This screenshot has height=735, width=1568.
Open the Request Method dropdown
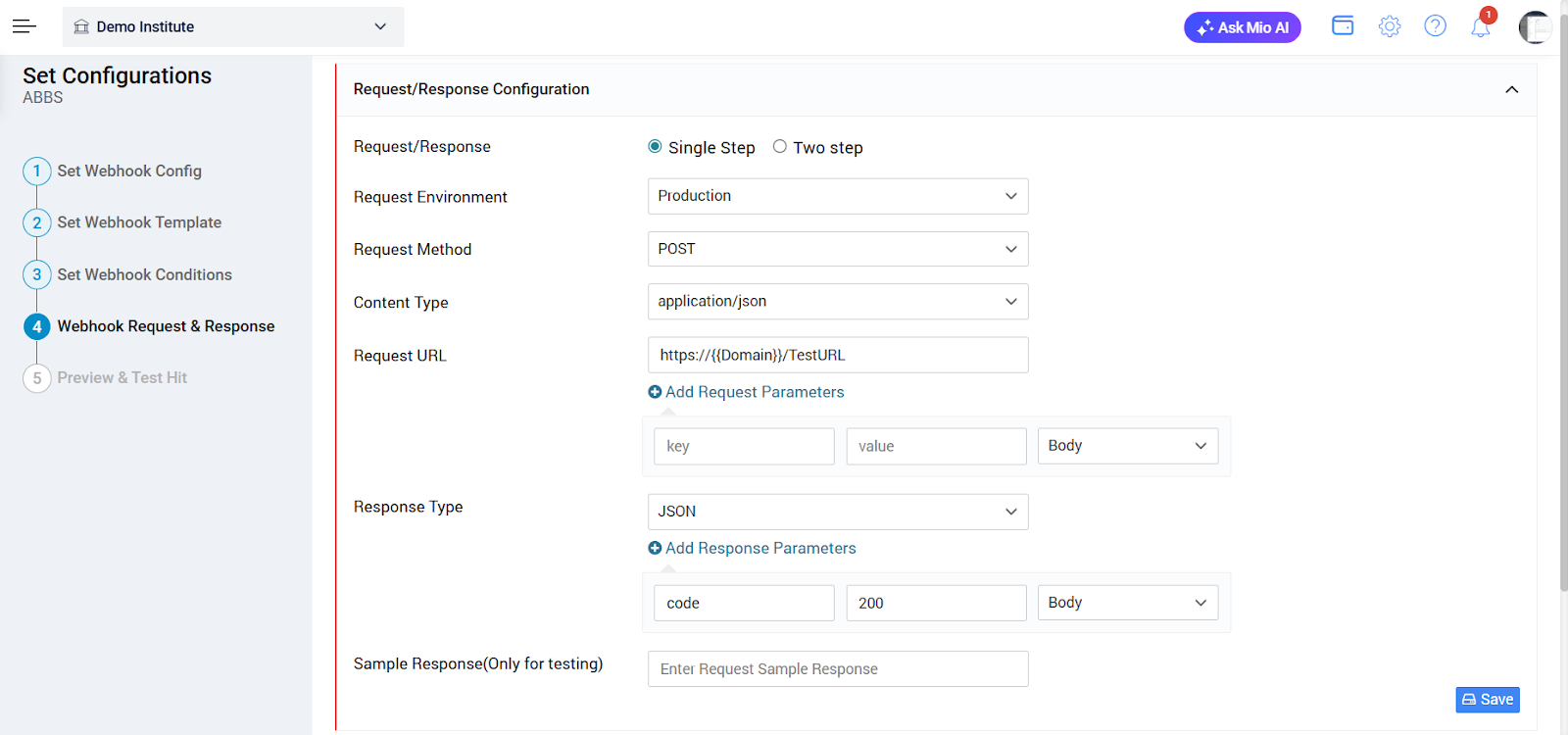point(837,249)
